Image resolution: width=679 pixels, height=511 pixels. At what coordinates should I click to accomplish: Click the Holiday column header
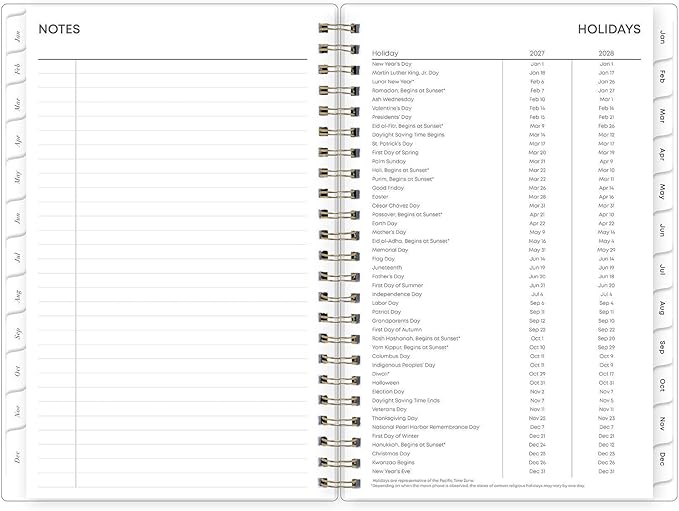pos(385,53)
